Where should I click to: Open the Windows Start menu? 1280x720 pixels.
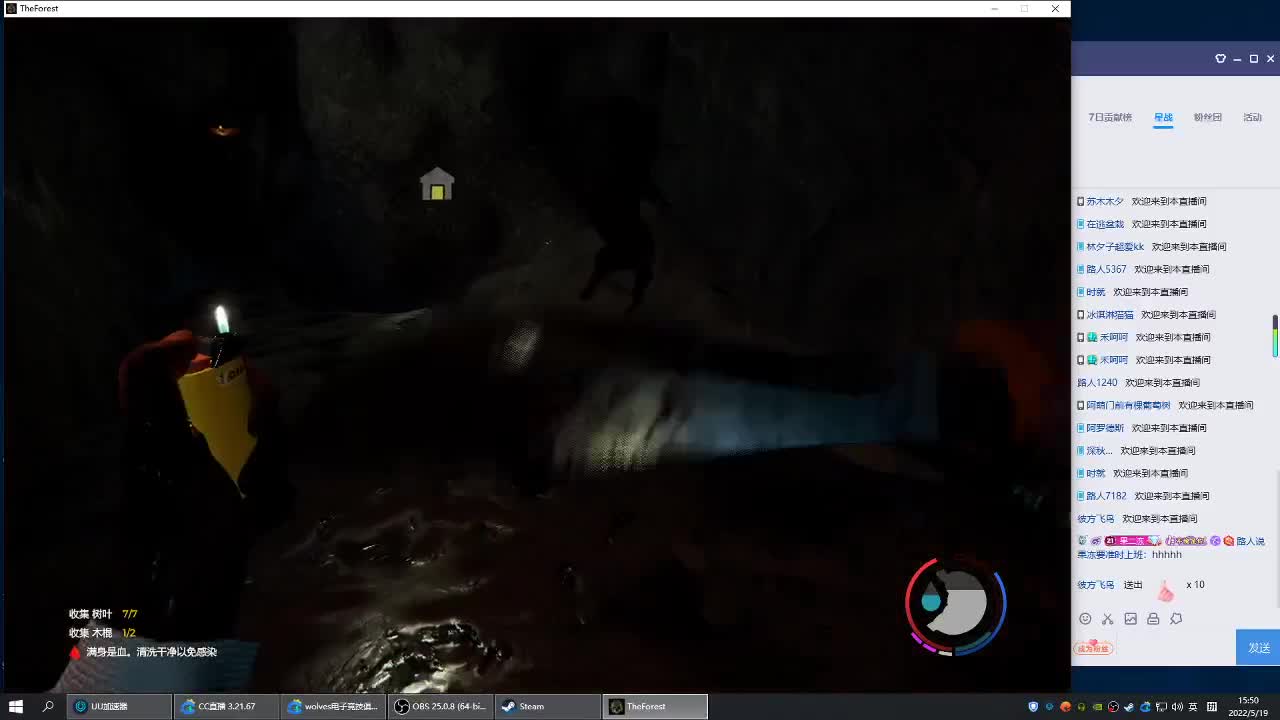[16, 706]
